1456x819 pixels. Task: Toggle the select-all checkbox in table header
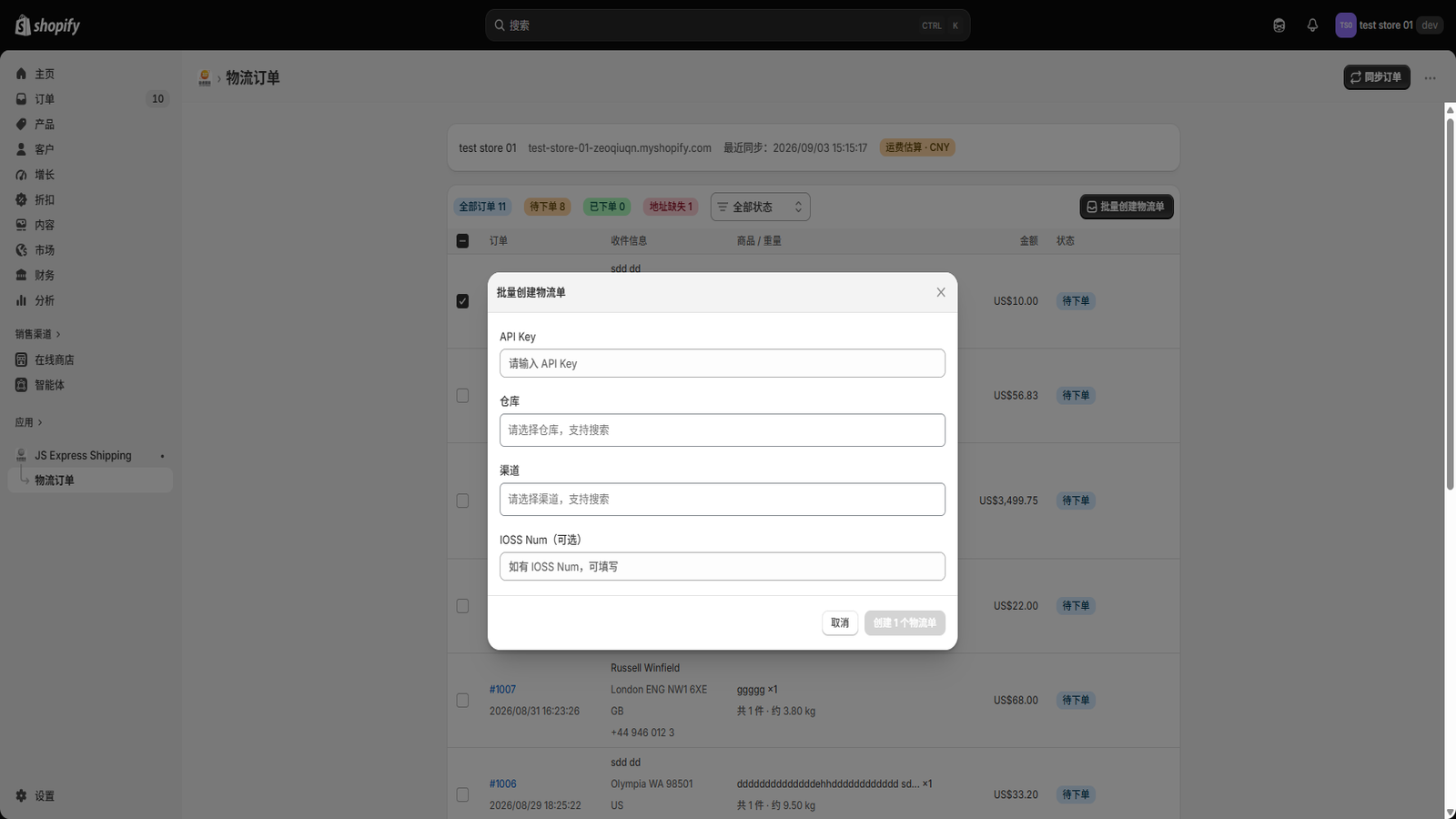[x=462, y=241]
